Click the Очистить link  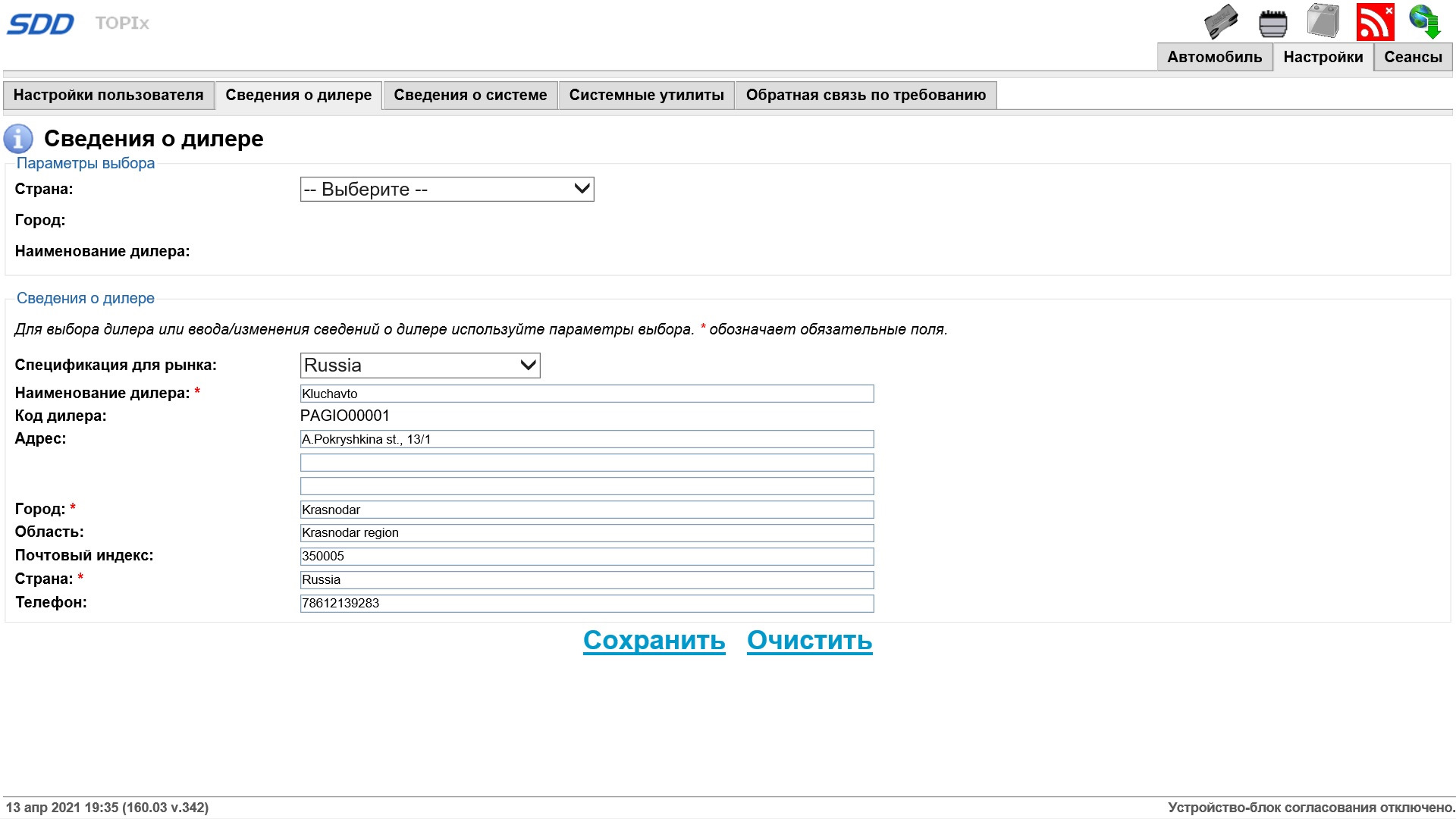809,641
